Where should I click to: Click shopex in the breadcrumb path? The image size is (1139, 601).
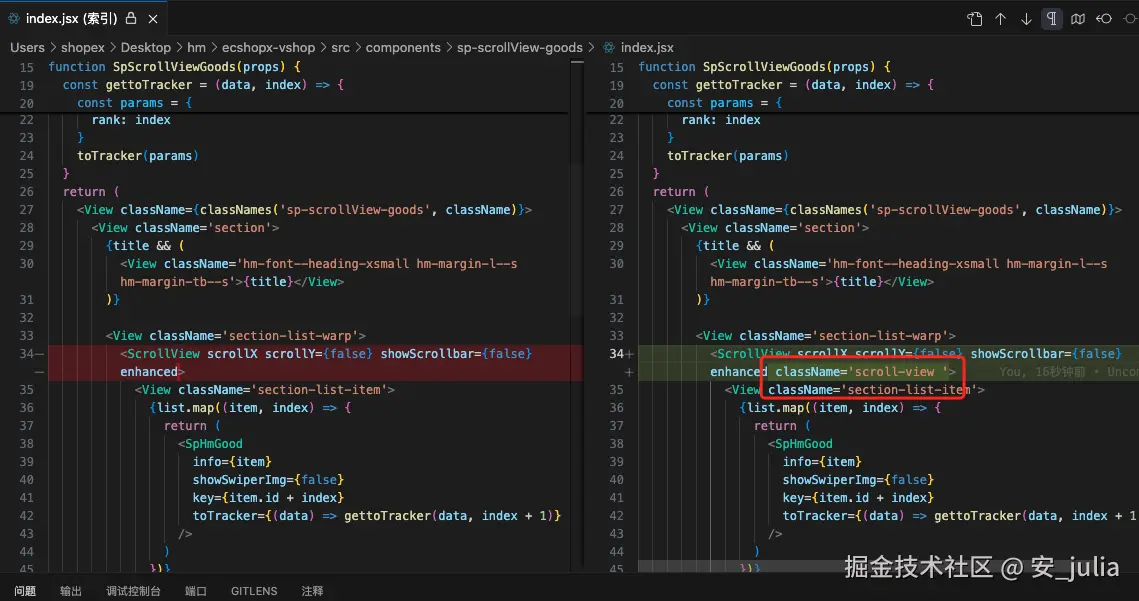83,47
